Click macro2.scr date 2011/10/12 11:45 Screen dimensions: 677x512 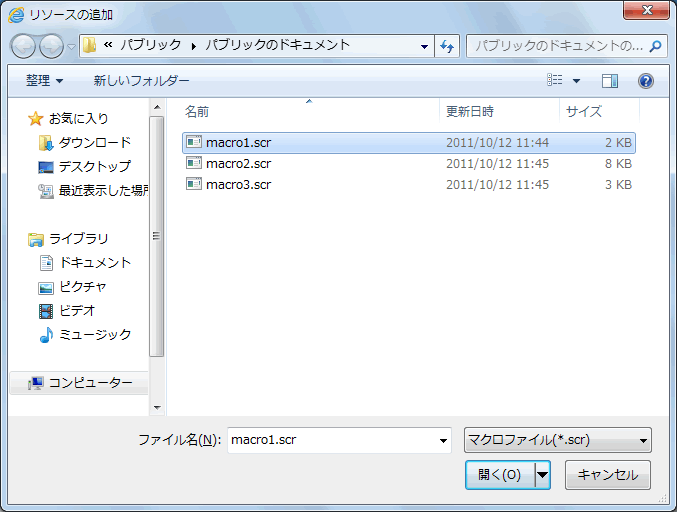point(497,164)
